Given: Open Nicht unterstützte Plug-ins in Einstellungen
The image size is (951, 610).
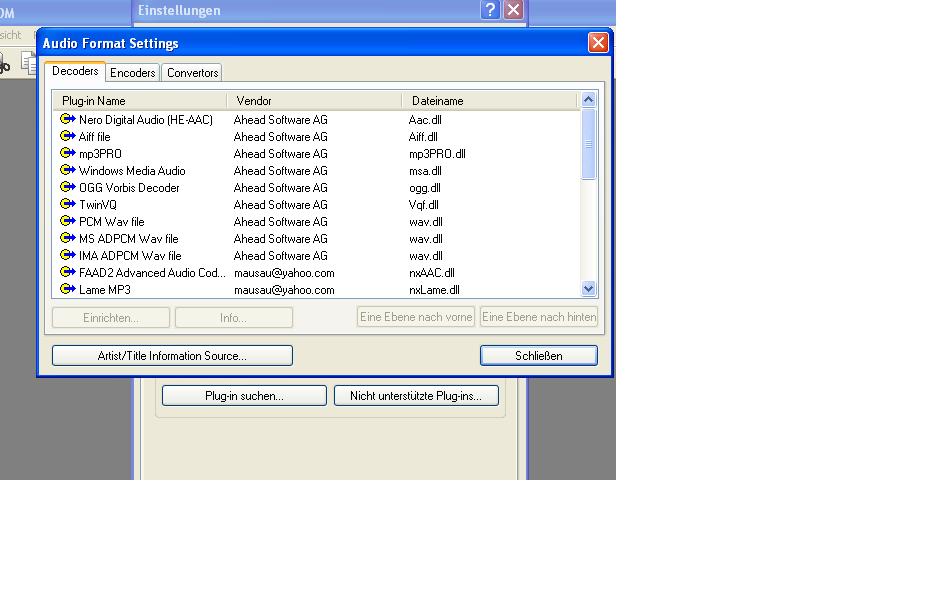Looking at the screenshot, I should tap(416, 396).
